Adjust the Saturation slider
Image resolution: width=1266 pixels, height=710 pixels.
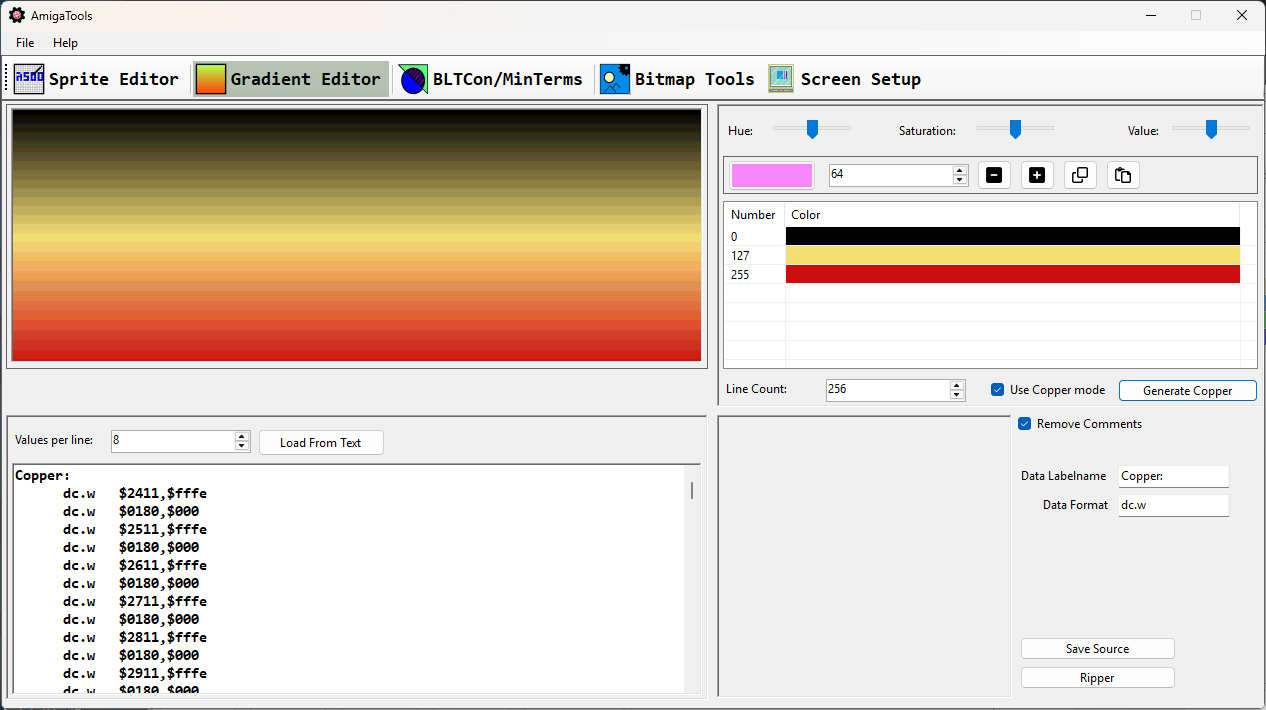pyautogui.click(x=1015, y=129)
